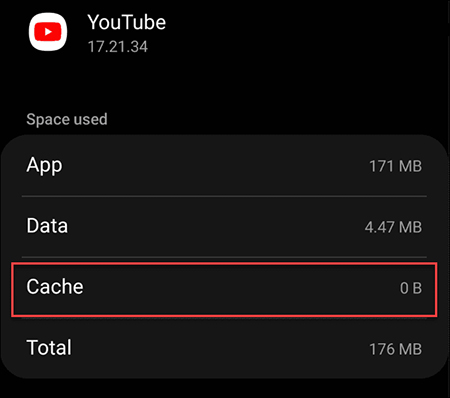Viewport: 450px width, 398px height.
Task: Tap the version number 17.21.34
Action: point(117,47)
